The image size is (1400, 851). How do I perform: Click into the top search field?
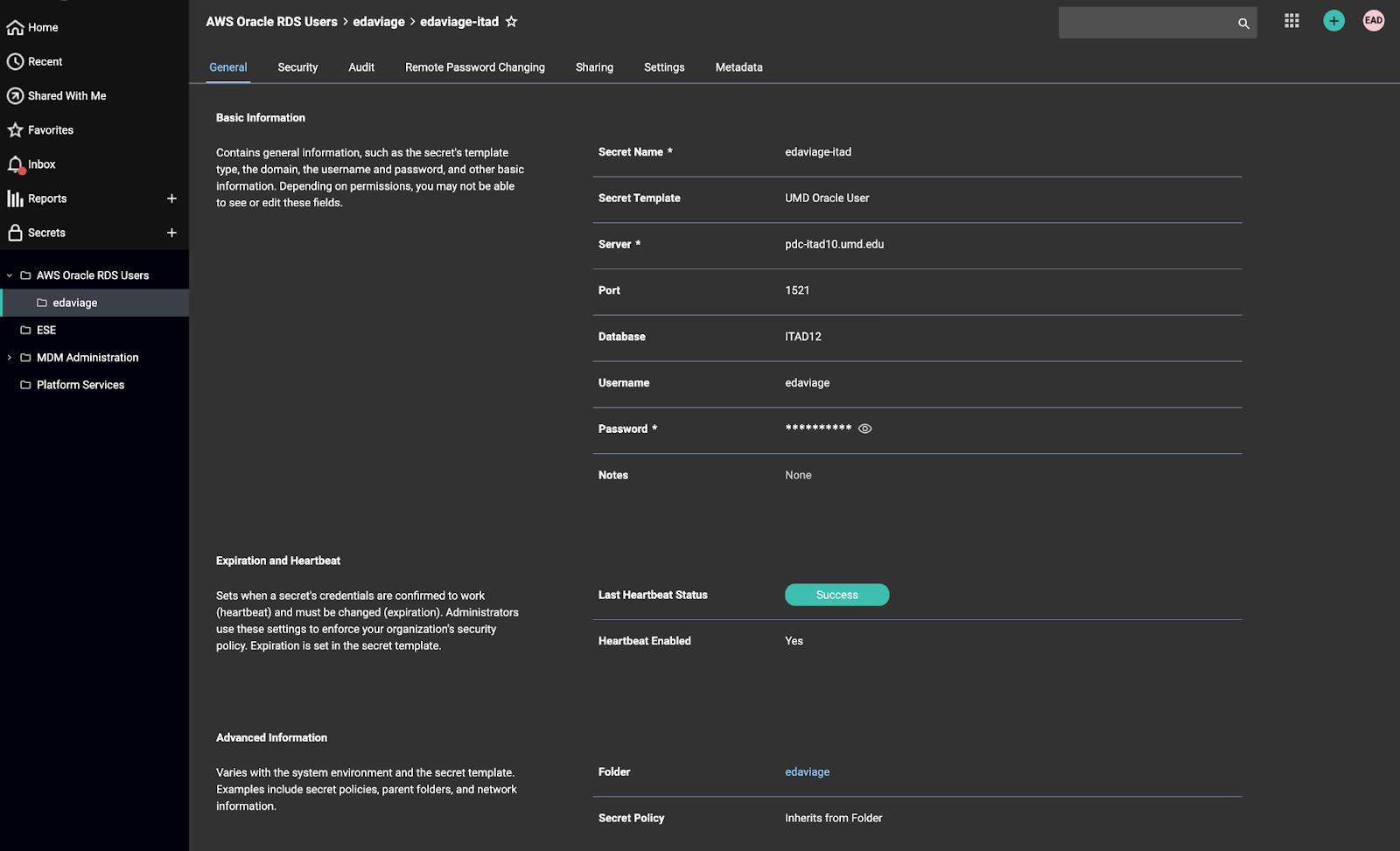[1146, 23]
